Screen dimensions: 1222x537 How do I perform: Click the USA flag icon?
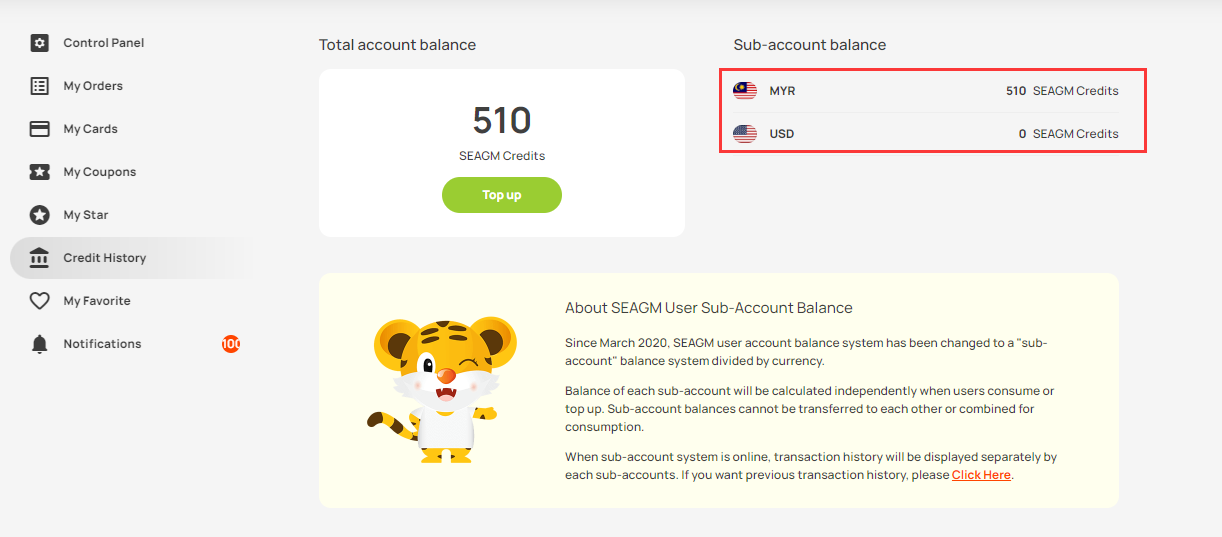pyautogui.click(x=745, y=134)
